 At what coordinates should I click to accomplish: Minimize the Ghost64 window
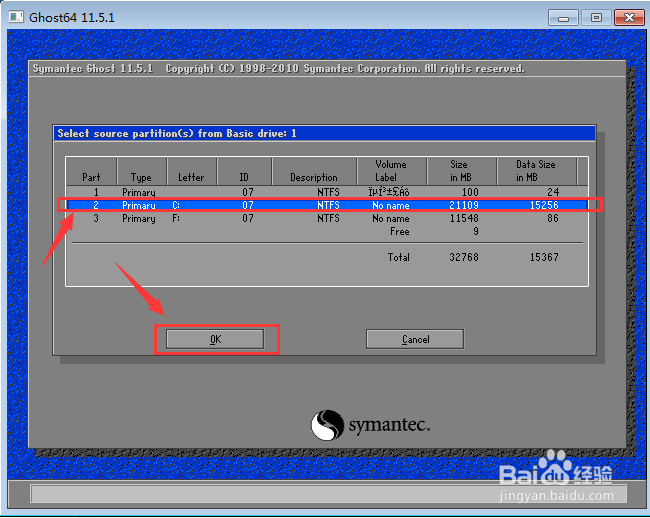coord(563,18)
